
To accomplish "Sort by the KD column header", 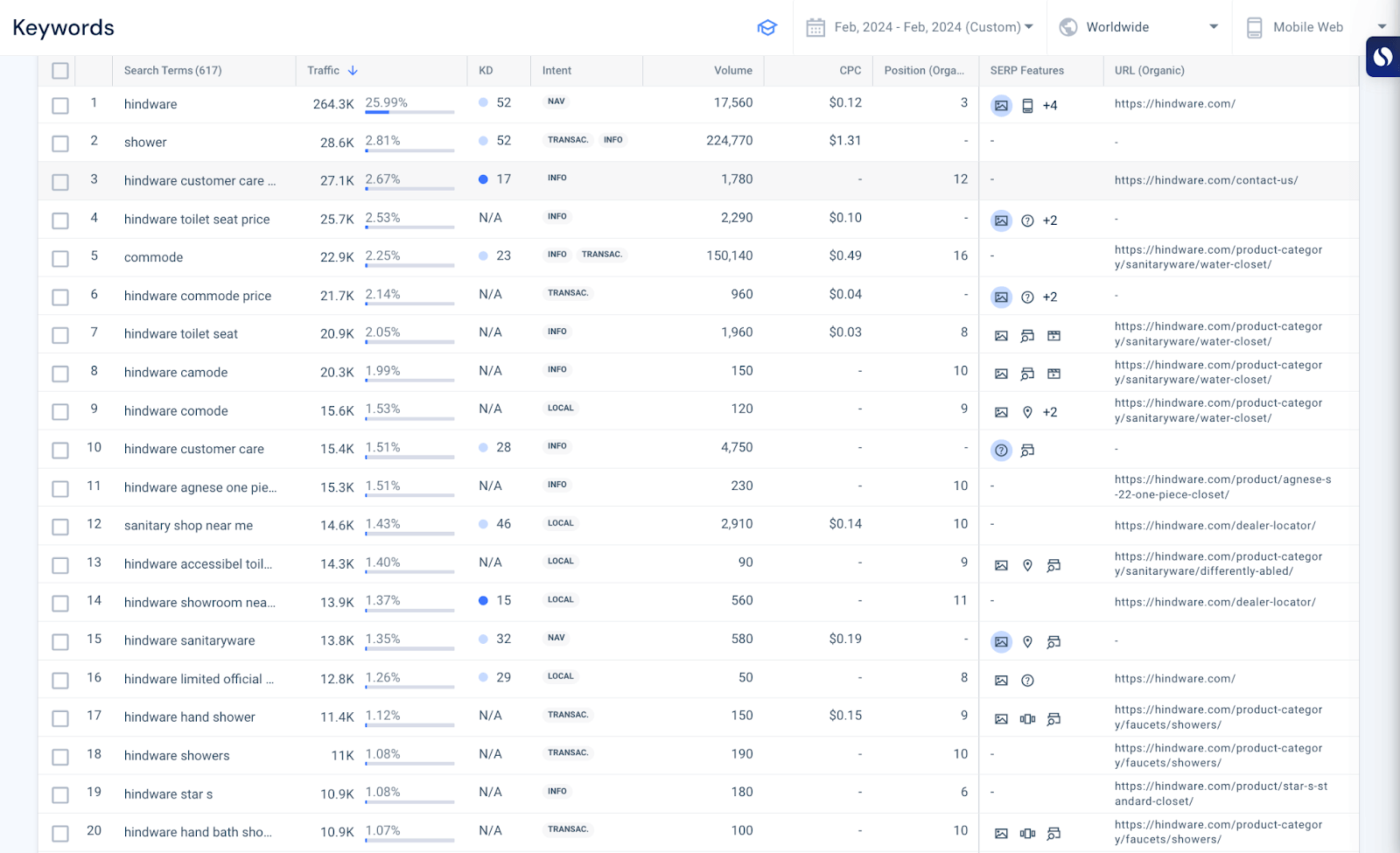I will point(486,71).
